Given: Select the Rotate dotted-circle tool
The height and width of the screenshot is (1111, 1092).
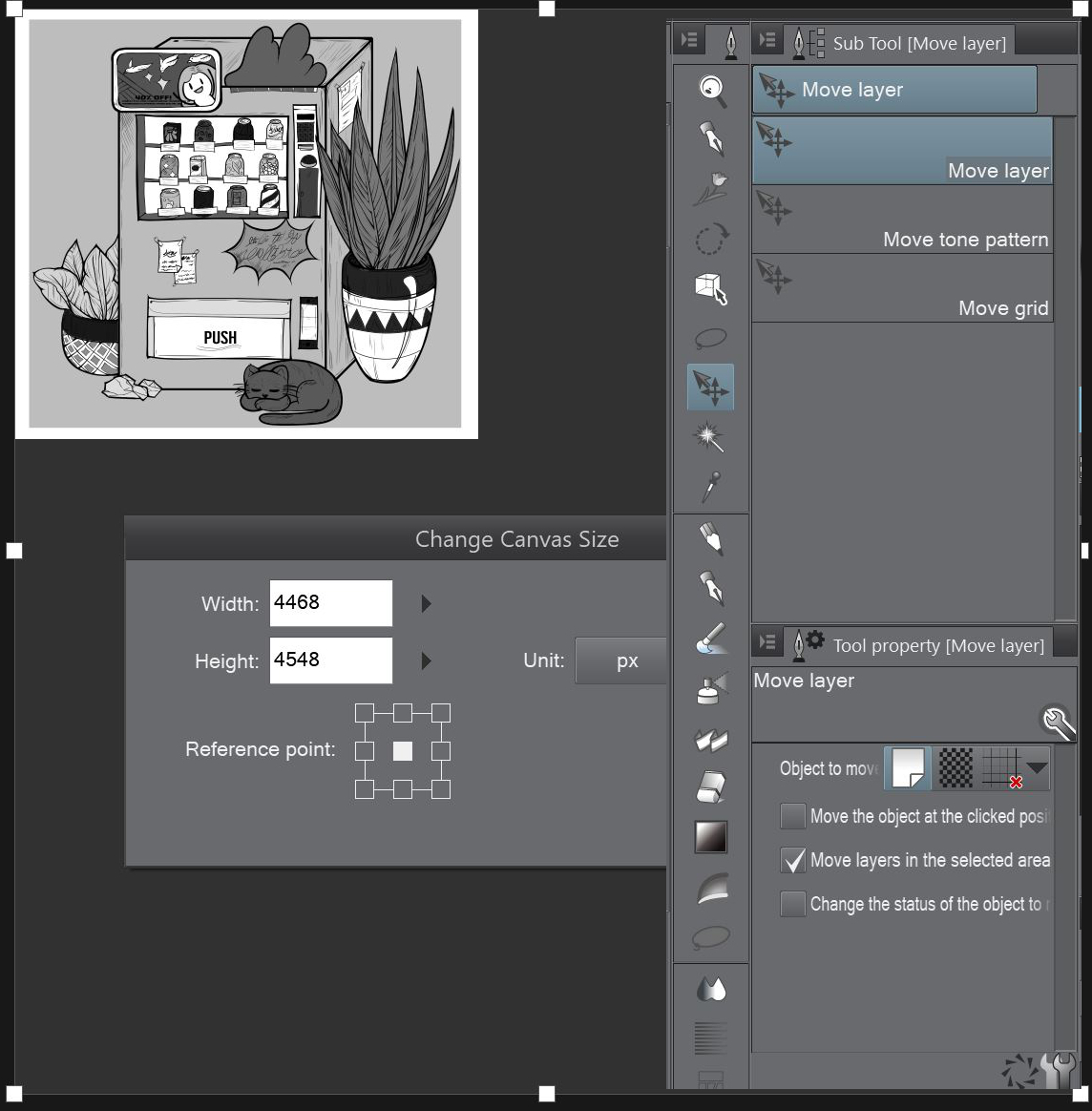Looking at the screenshot, I should coord(711,239).
